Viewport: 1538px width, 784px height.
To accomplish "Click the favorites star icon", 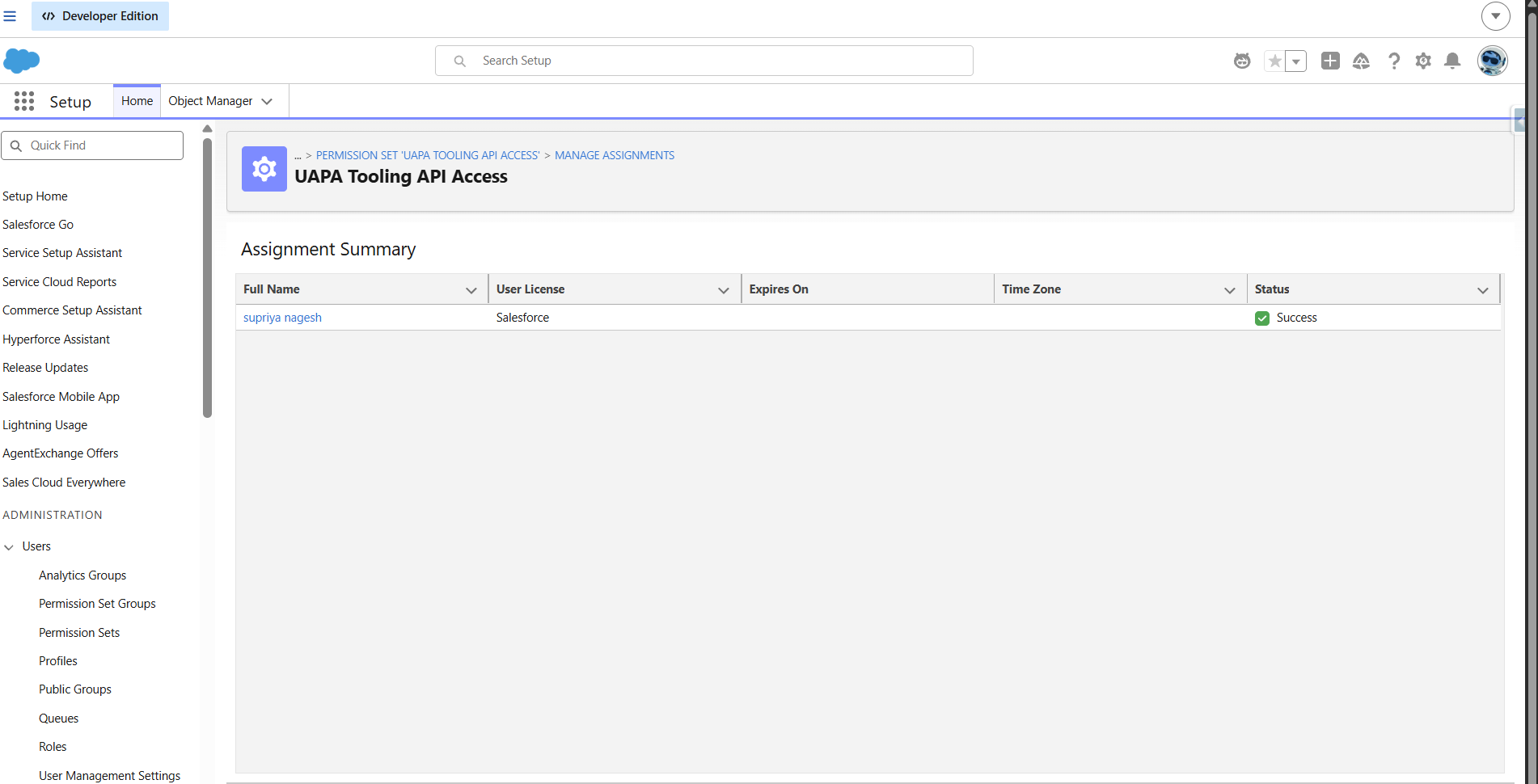I will pyautogui.click(x=1274, y=61).
